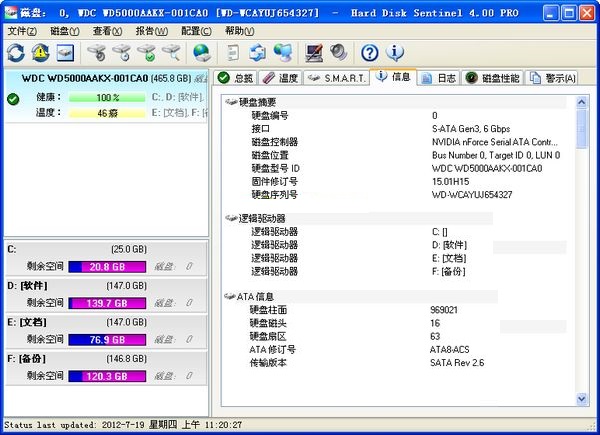The height and width of the screenshot is (435, 600).
Task: Click the info panel scrollbar thumb
Action: 582,129
